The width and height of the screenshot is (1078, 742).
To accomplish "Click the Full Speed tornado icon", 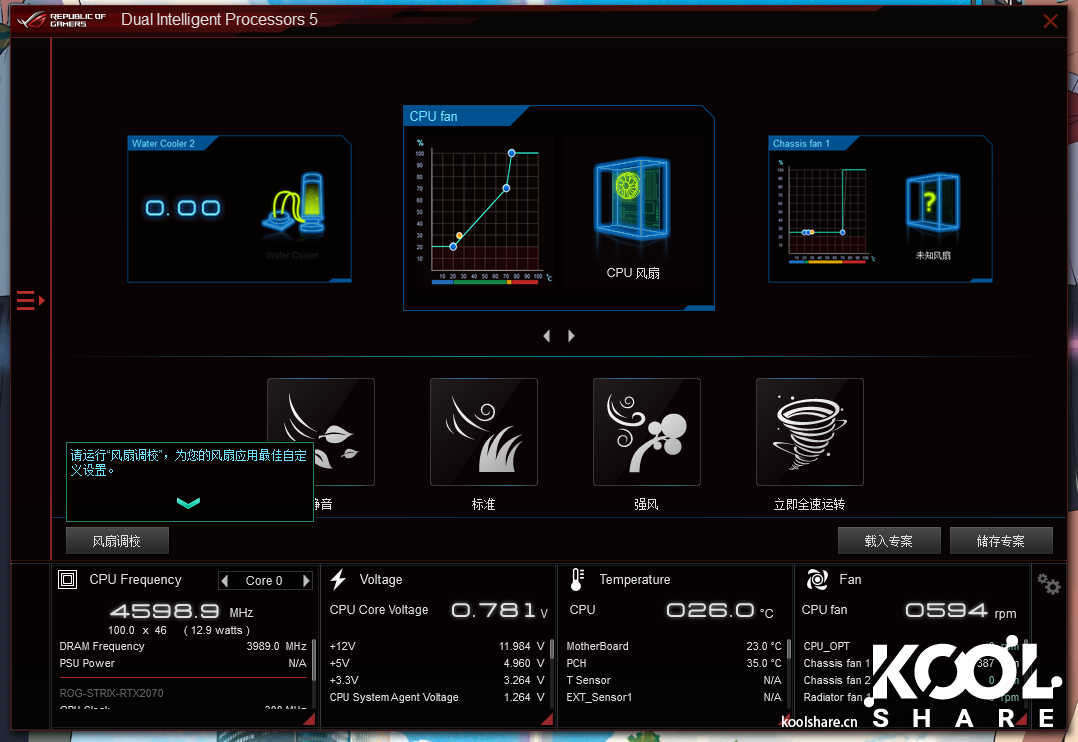I will (809, 432).
